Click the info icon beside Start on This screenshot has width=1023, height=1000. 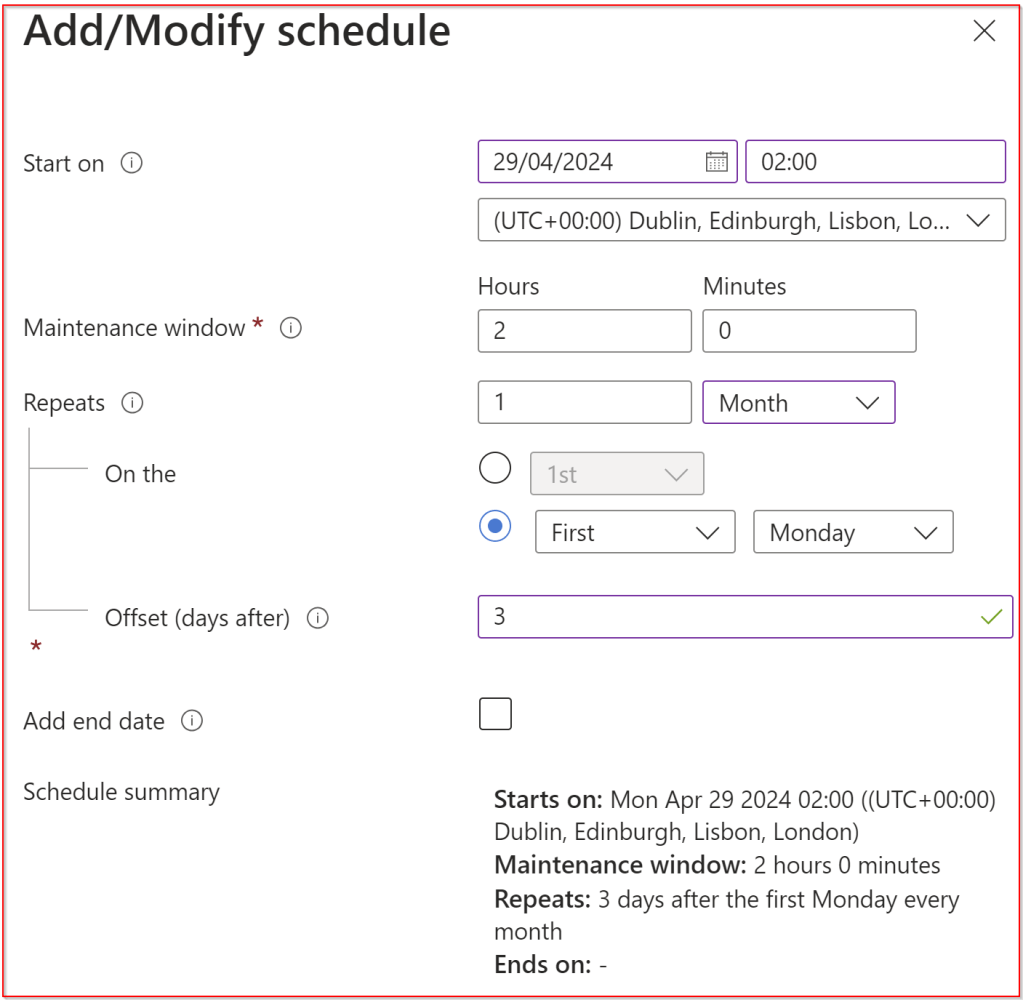click(131, 163)
